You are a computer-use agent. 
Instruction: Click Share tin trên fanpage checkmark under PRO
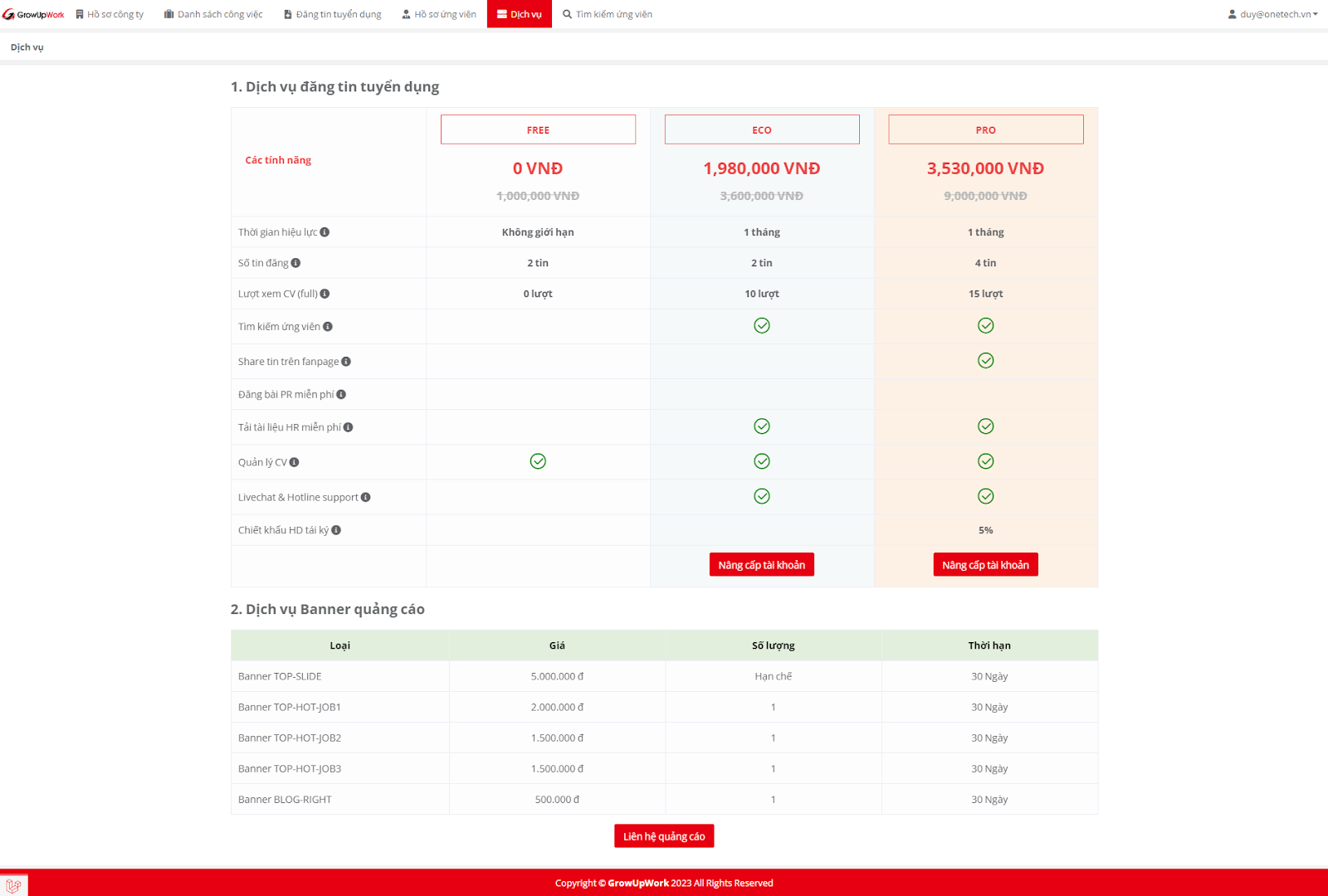pyautogui.click(x=986, y=361)
